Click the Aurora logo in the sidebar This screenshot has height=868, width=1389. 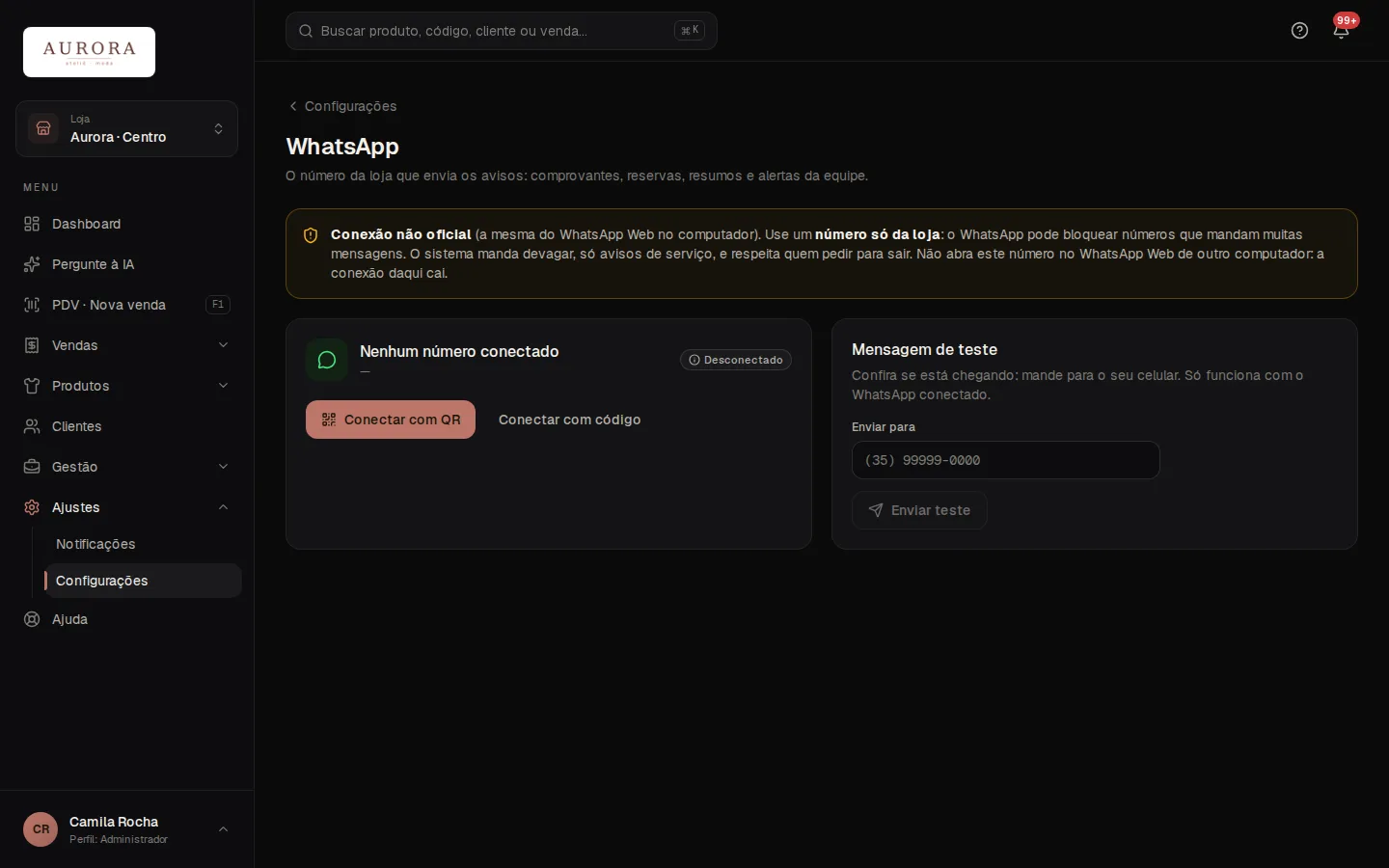(89, 52)
